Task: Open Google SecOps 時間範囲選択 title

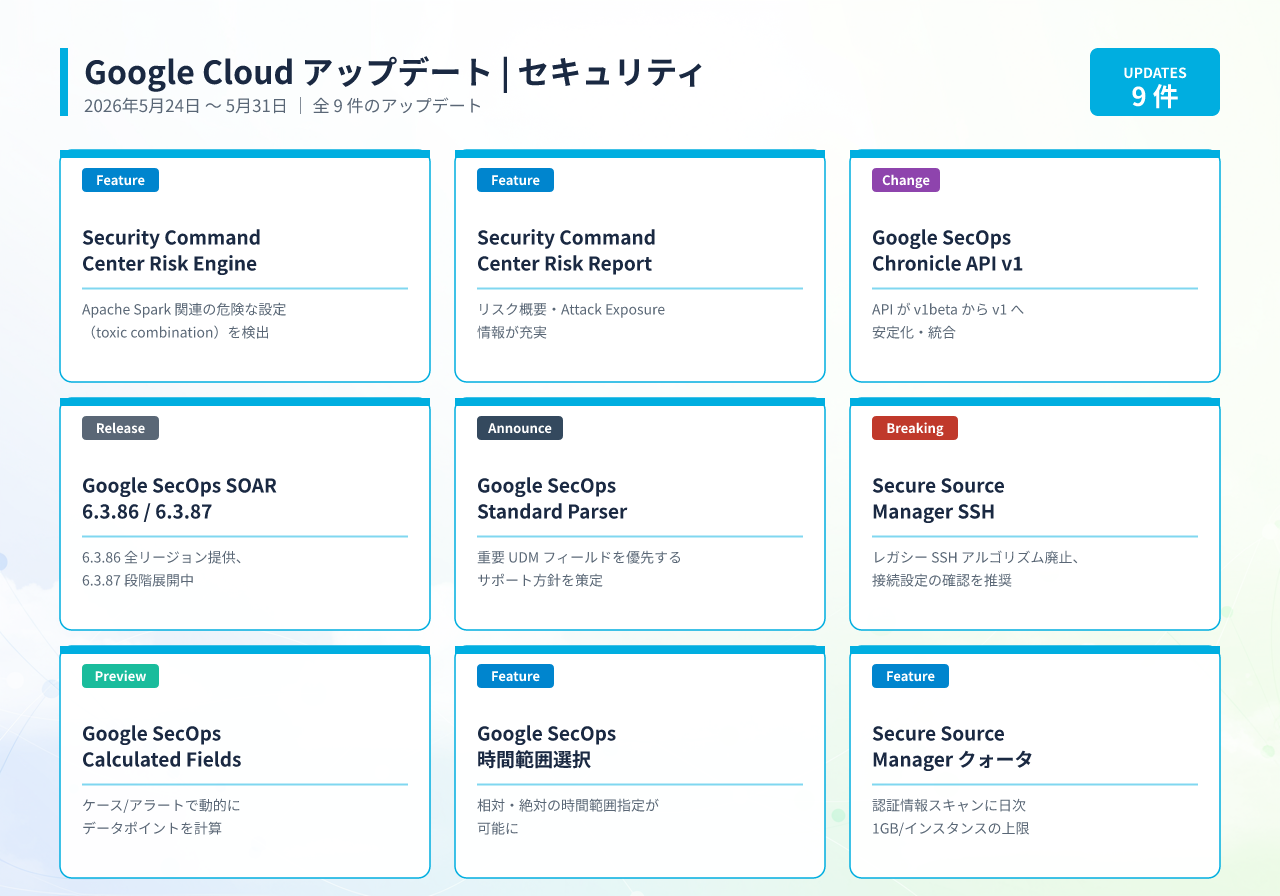Action: (547, 746)
